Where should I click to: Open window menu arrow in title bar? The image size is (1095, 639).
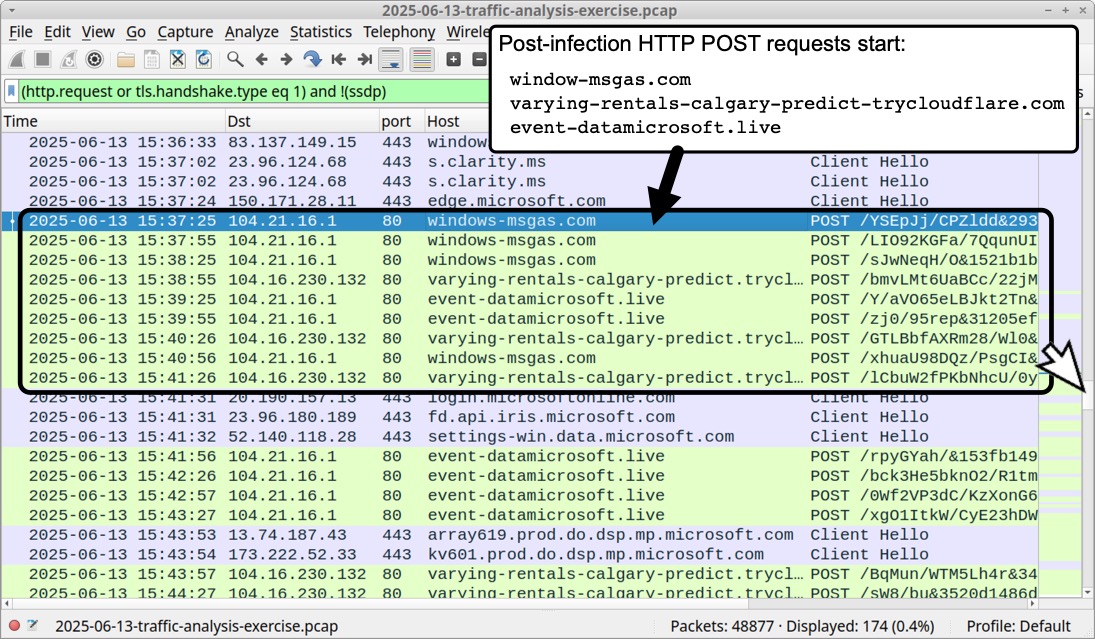[12, 10]
